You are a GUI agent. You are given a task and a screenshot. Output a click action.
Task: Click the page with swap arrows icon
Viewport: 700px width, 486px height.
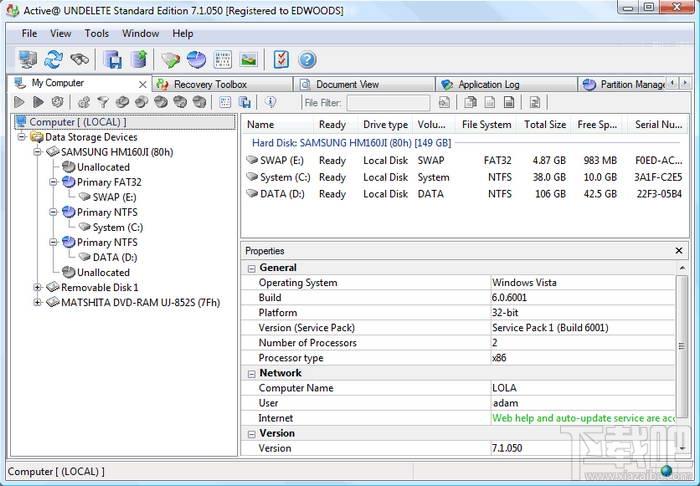535,103
